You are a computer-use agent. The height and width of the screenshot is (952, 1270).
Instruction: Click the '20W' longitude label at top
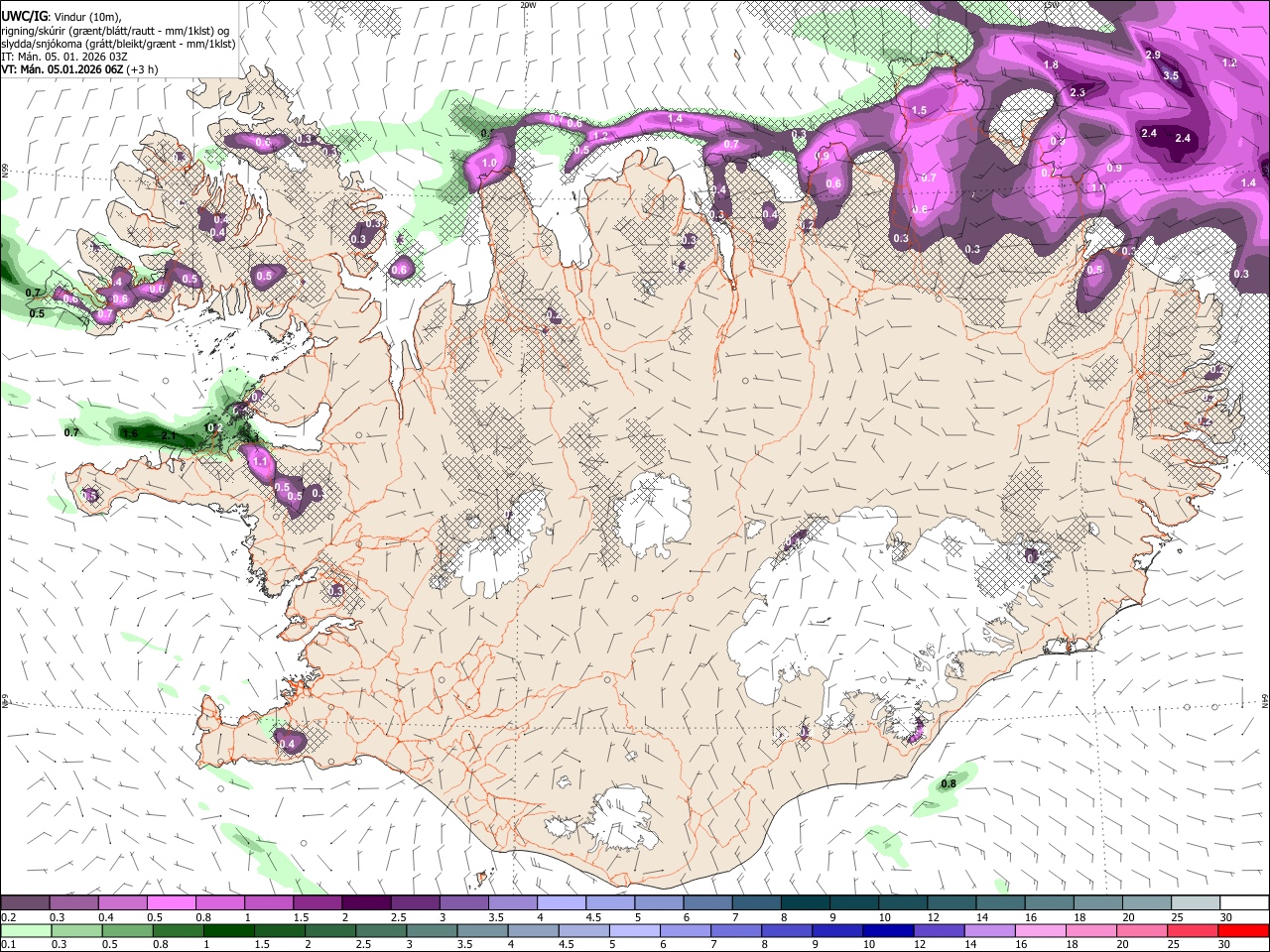tap(528, 5)
